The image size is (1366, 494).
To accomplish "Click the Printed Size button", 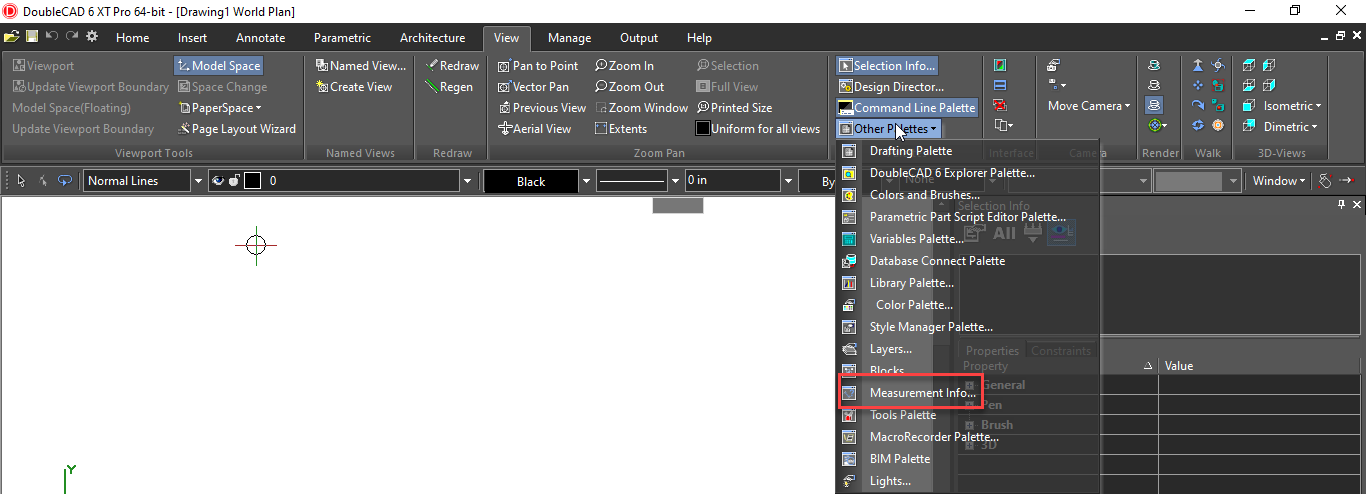I will point(734,108).
